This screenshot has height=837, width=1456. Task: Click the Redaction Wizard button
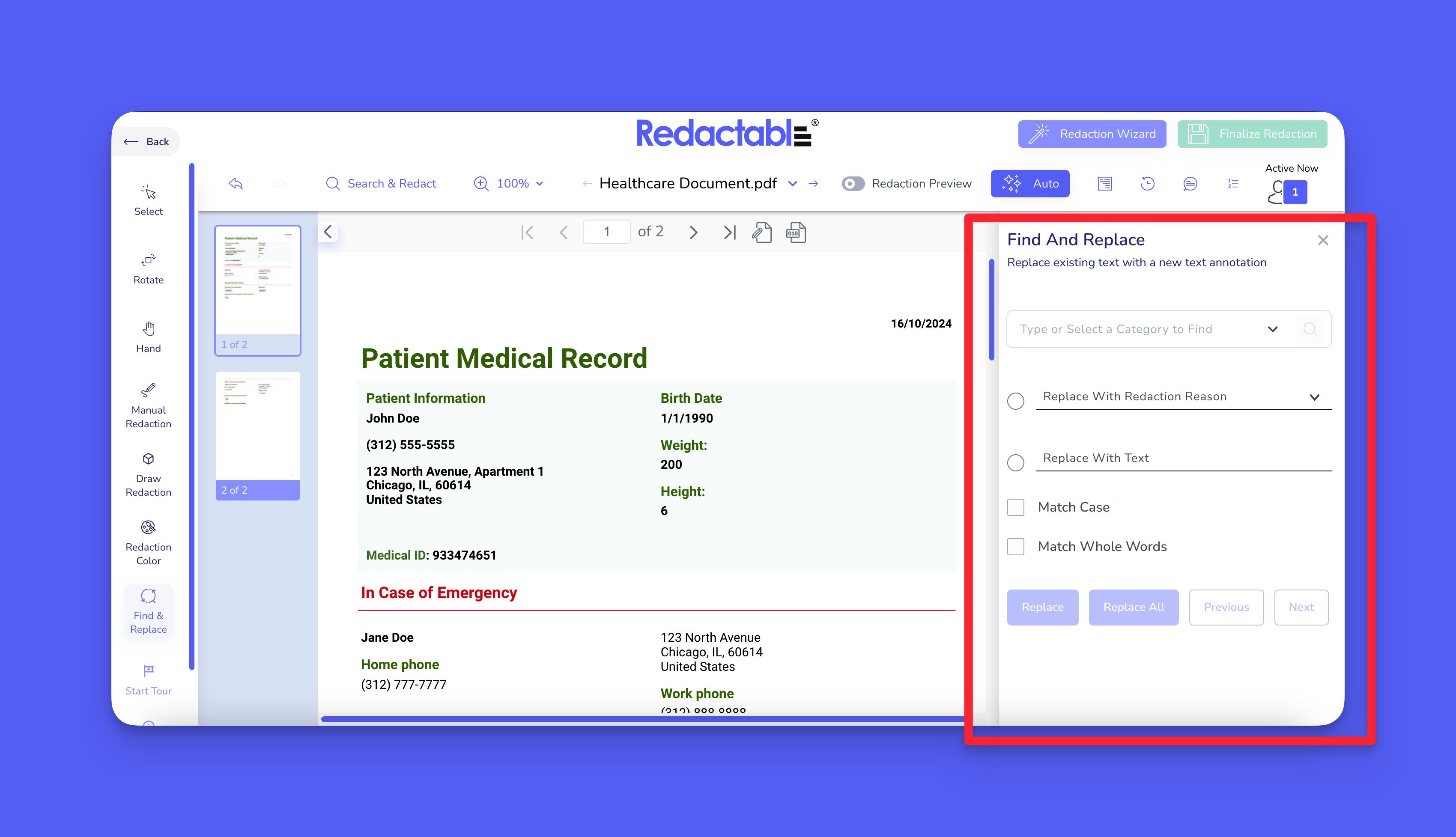[1092, 134]
